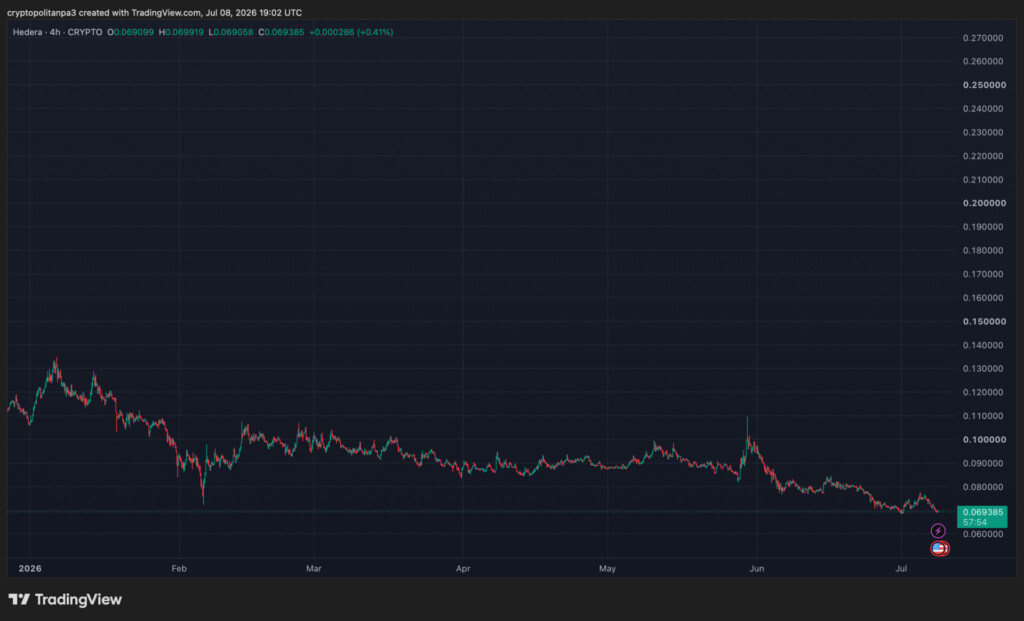
Task: Click the 0.210000 price axis label
Action: tap(983, 180)
